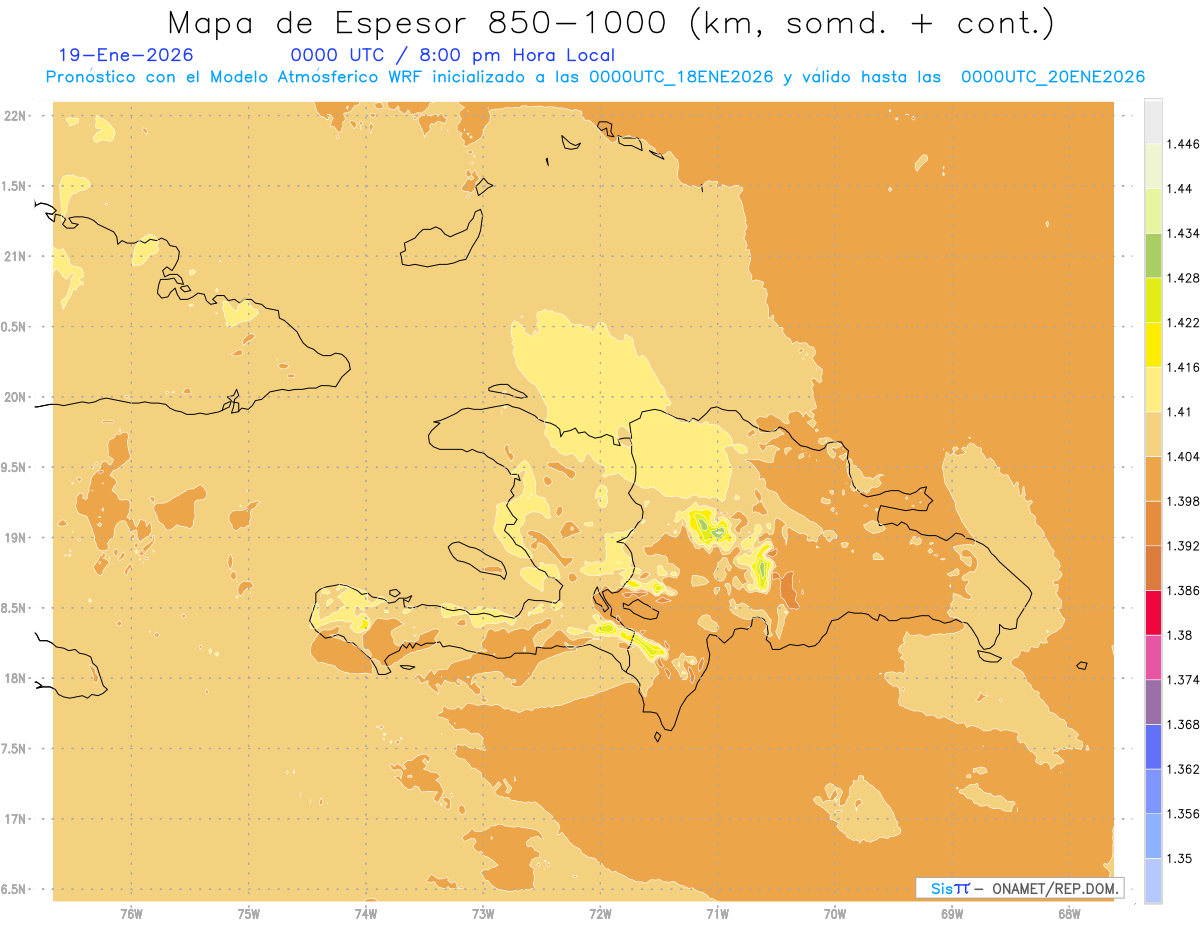The height and width of the screenshot is (927, 1200).
Task: Select legend value 1.35
Action: (x=1177, y=858)
